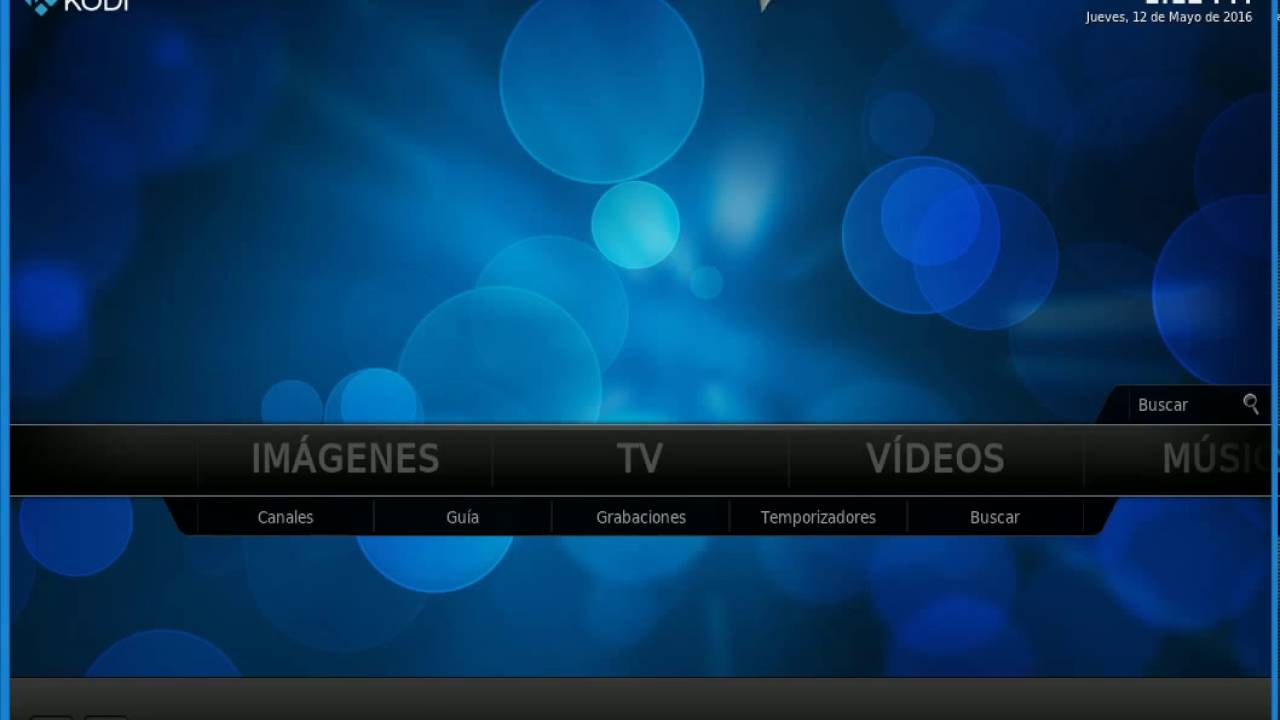Show Grabaciones recordings list
The image size is (1280, 720).
[641, 517]
